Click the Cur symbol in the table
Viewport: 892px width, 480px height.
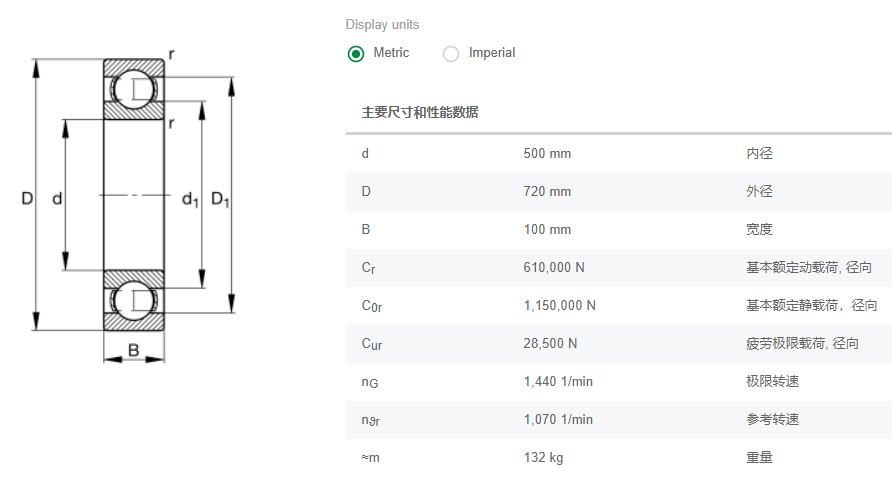[x=372, y=345]
